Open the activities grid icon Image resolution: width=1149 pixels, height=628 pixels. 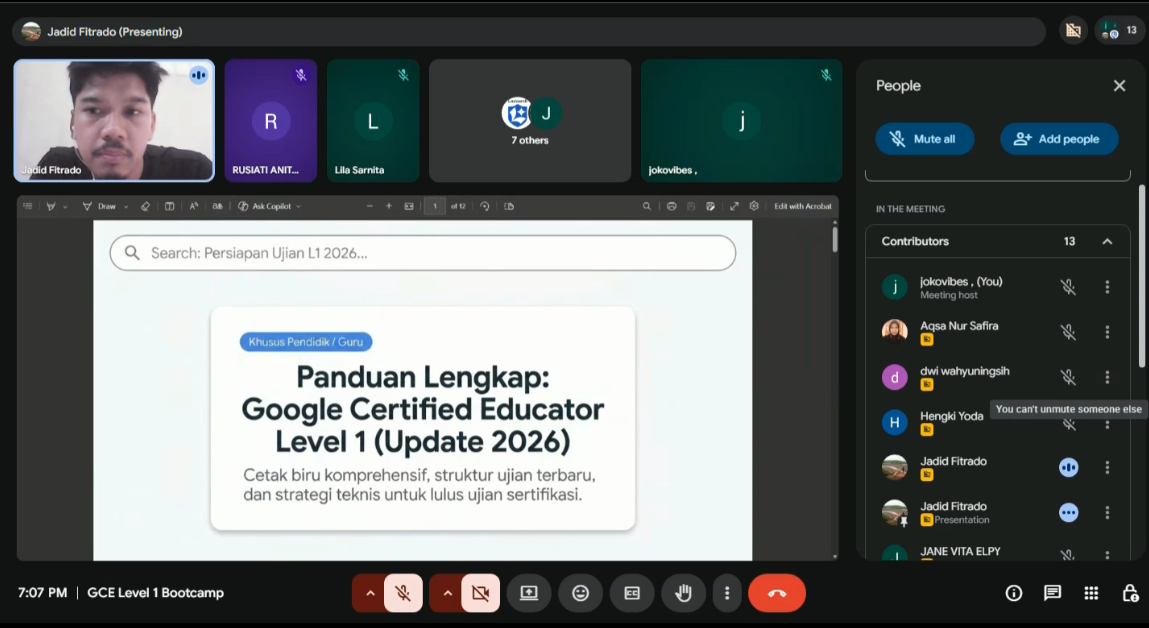[x=1091, y=593]
